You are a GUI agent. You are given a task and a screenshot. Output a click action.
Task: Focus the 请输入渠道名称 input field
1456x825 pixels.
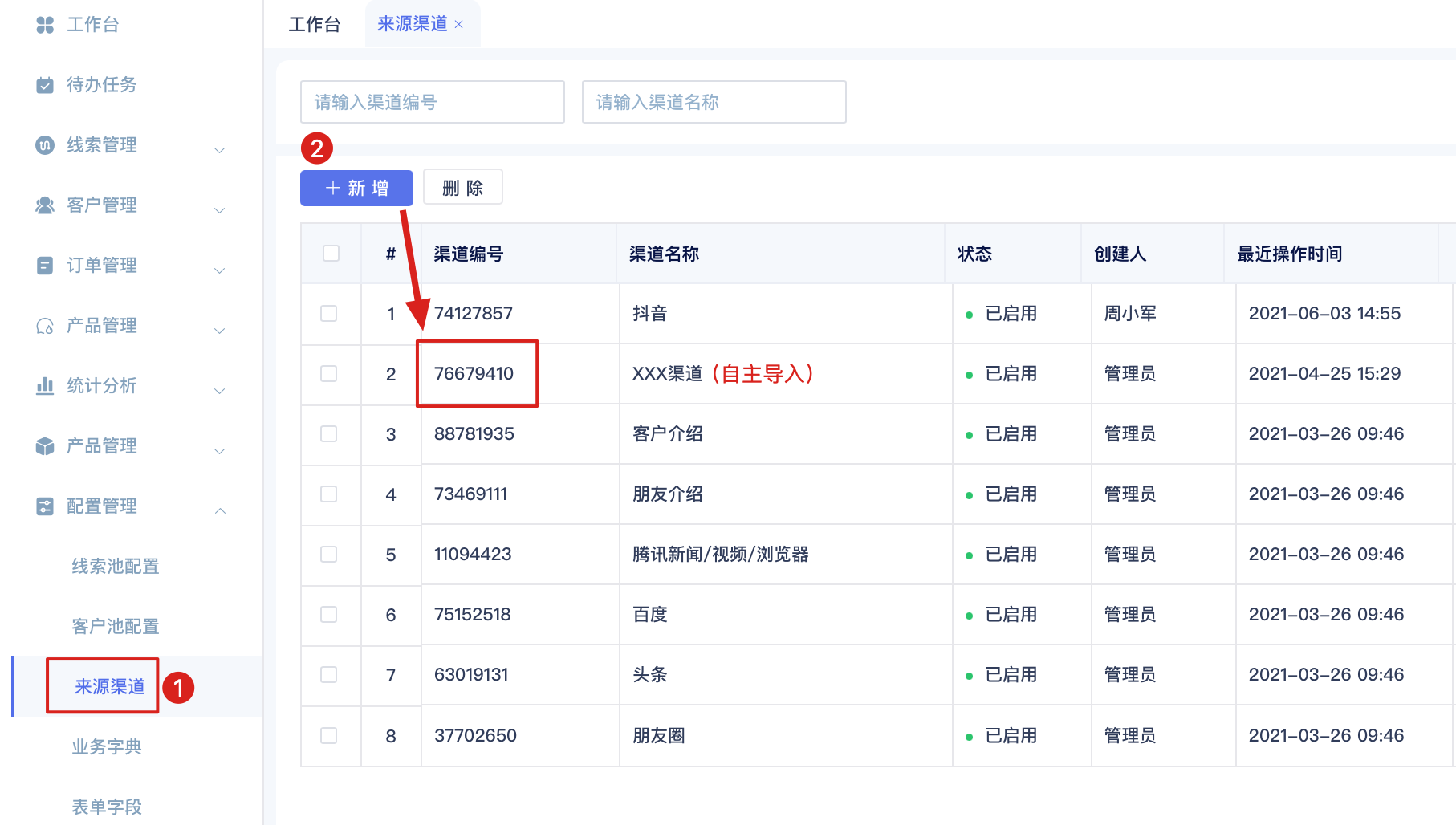[x=714, y=102]
